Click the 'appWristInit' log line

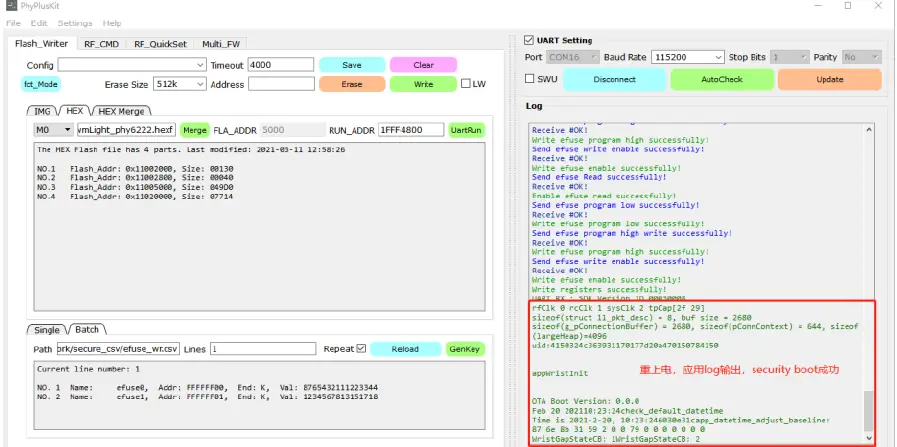click(559, 373)
